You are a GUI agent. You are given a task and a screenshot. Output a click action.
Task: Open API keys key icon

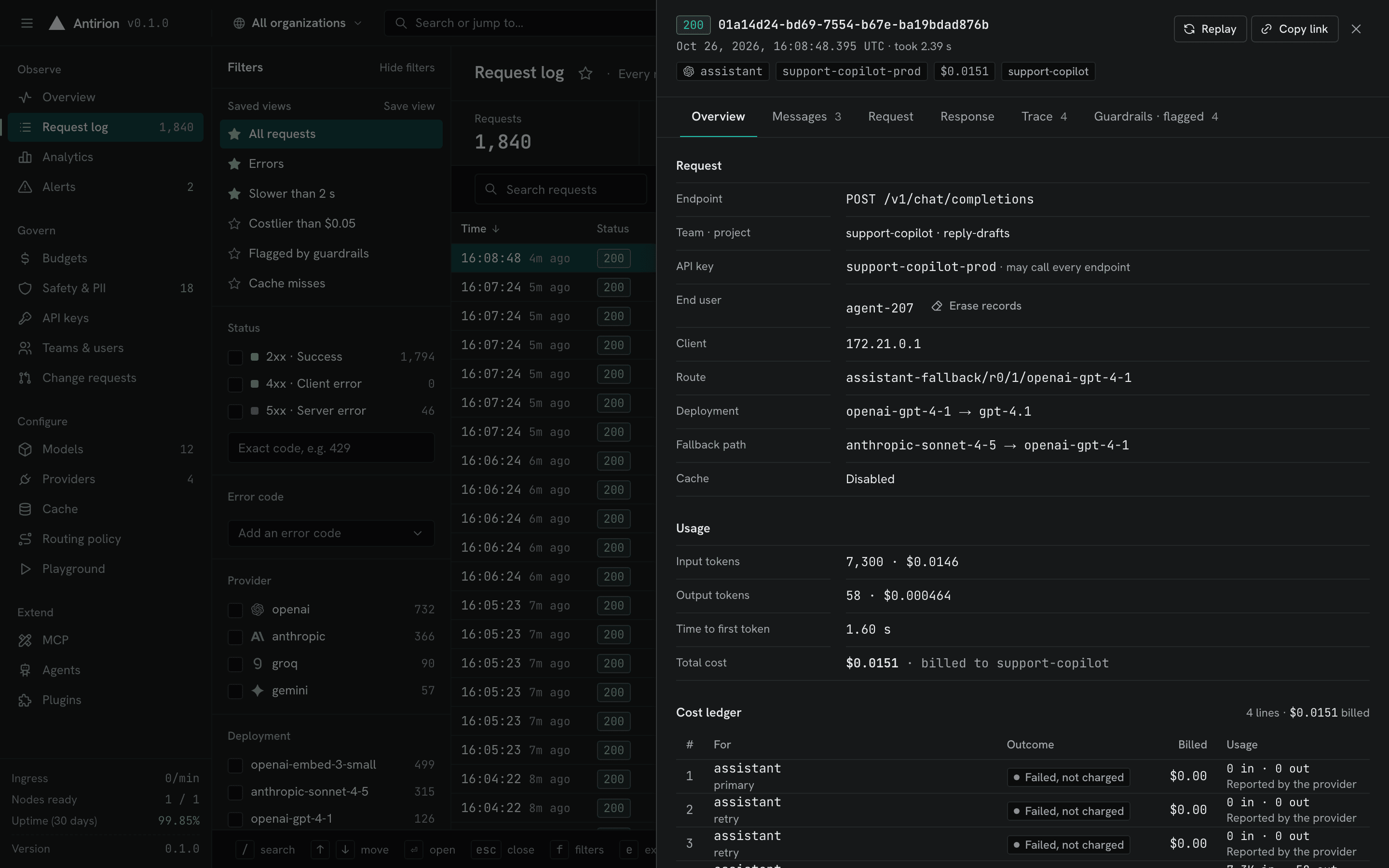25,318
